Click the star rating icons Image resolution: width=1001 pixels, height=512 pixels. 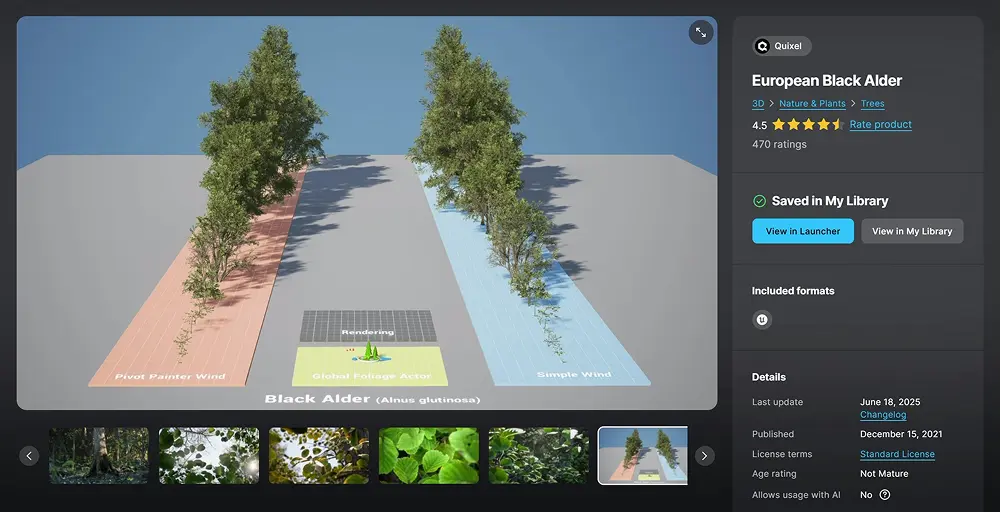(x=808, y=125)
